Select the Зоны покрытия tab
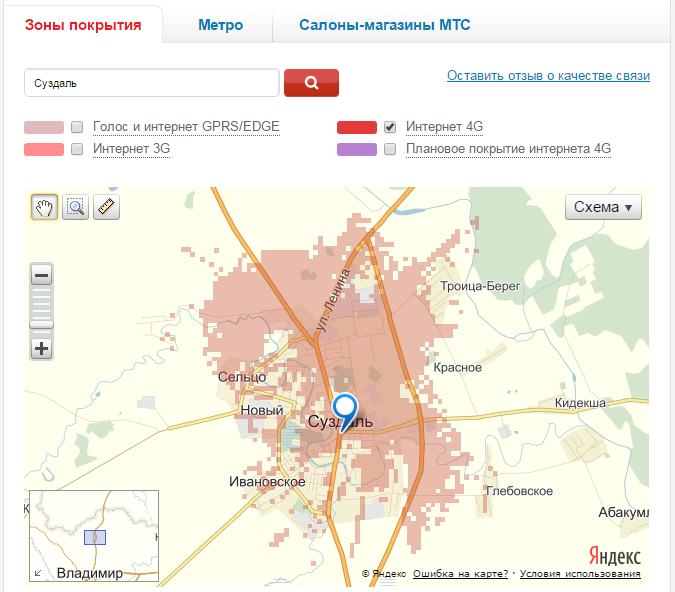The height and width of the screenshot is (592, 675). (83, 25)
